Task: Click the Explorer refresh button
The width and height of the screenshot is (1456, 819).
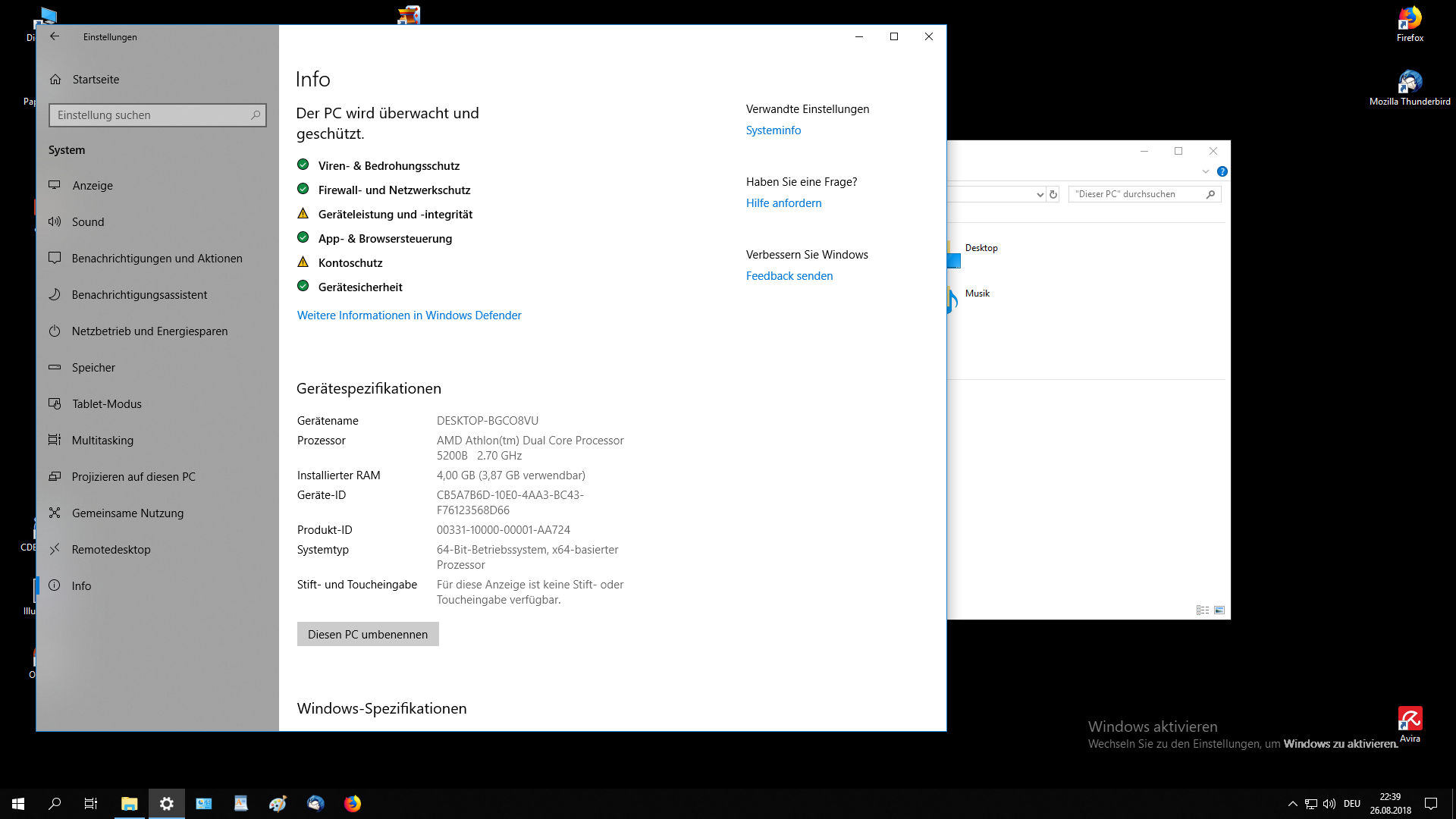Action: 1053,195
